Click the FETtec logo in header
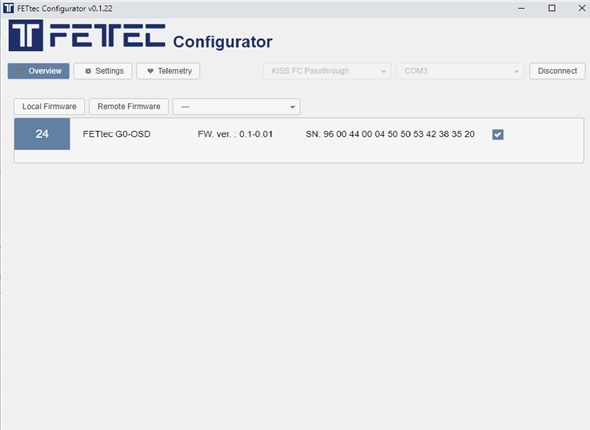 [x=87, y=35]
